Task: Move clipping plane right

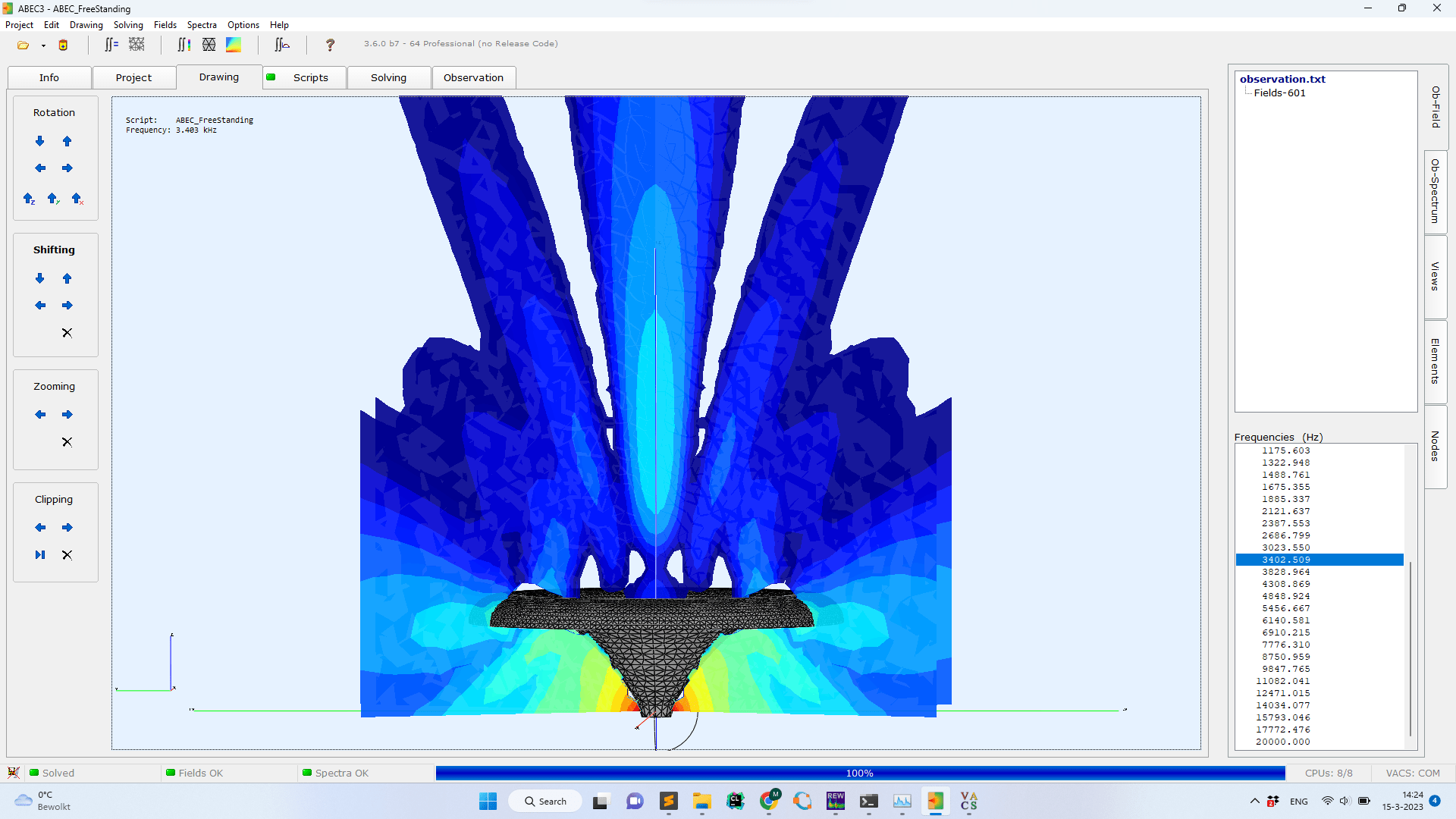Action: pyautogui.click(x=67, y=528)
